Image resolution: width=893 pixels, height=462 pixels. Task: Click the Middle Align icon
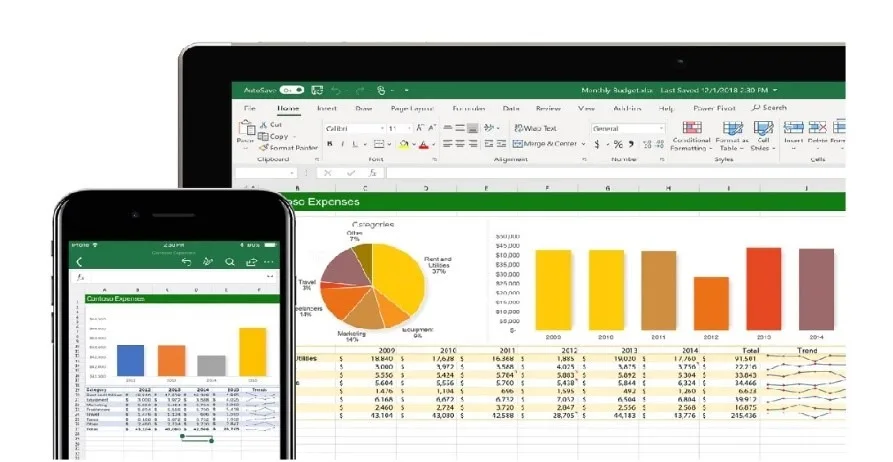[460, 129]
